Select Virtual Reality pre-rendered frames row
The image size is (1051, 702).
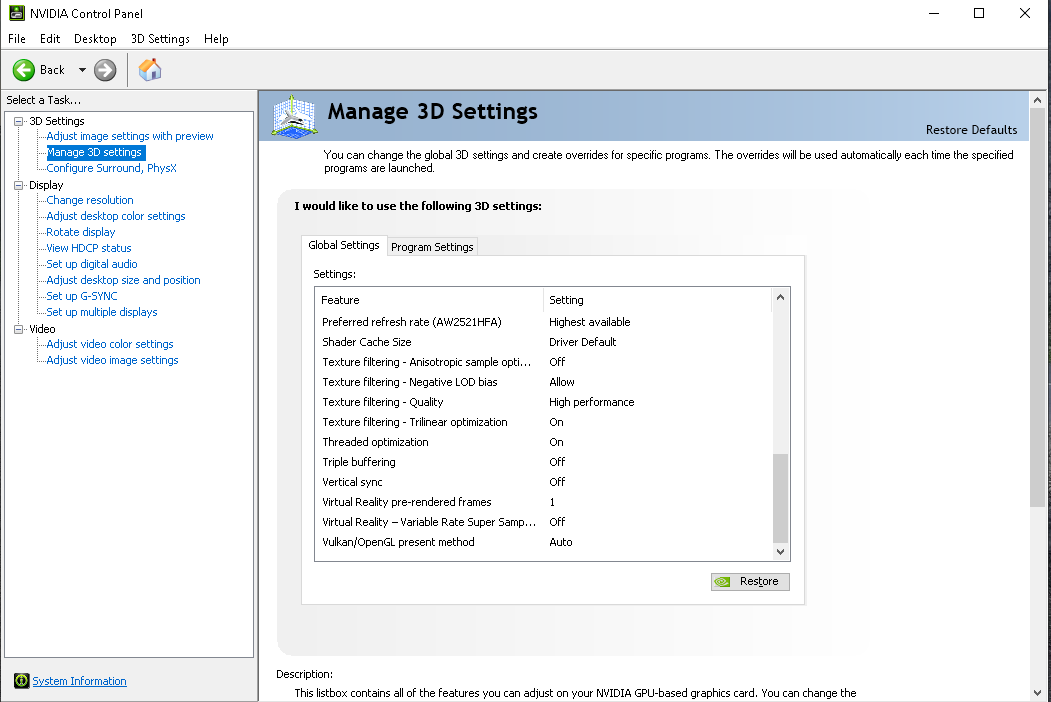[x=544, y=502]
